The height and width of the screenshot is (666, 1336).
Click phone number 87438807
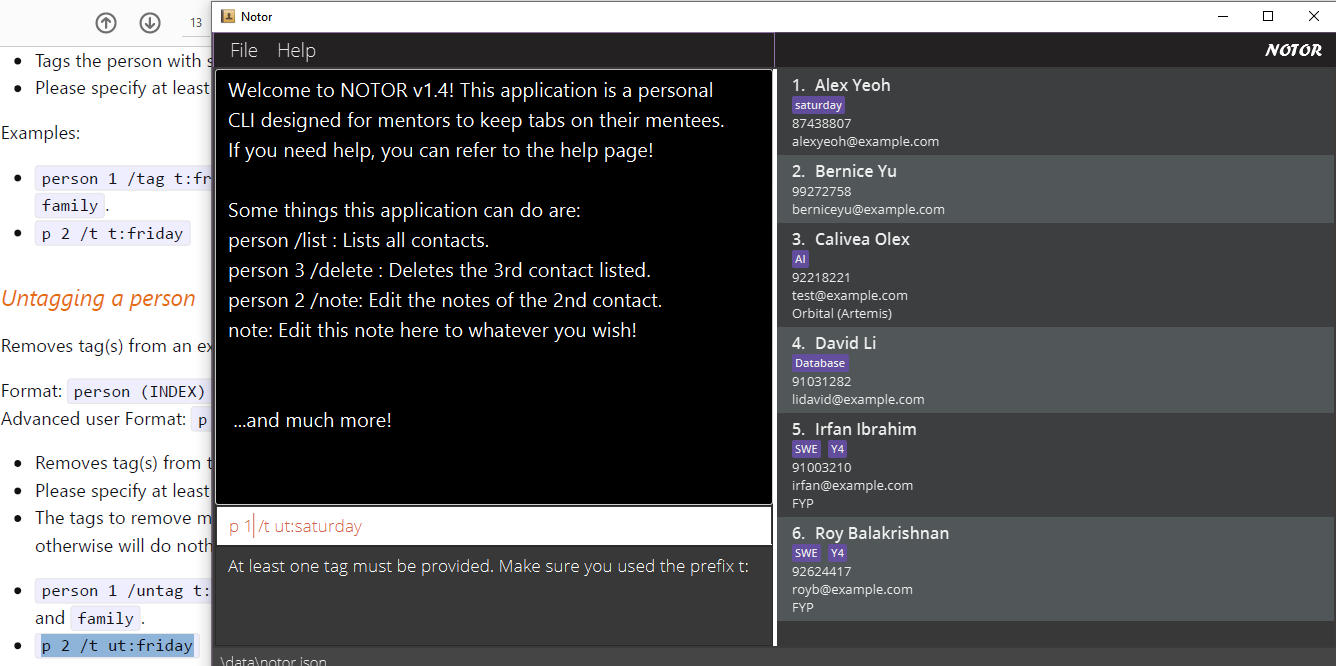coord(821,124)
